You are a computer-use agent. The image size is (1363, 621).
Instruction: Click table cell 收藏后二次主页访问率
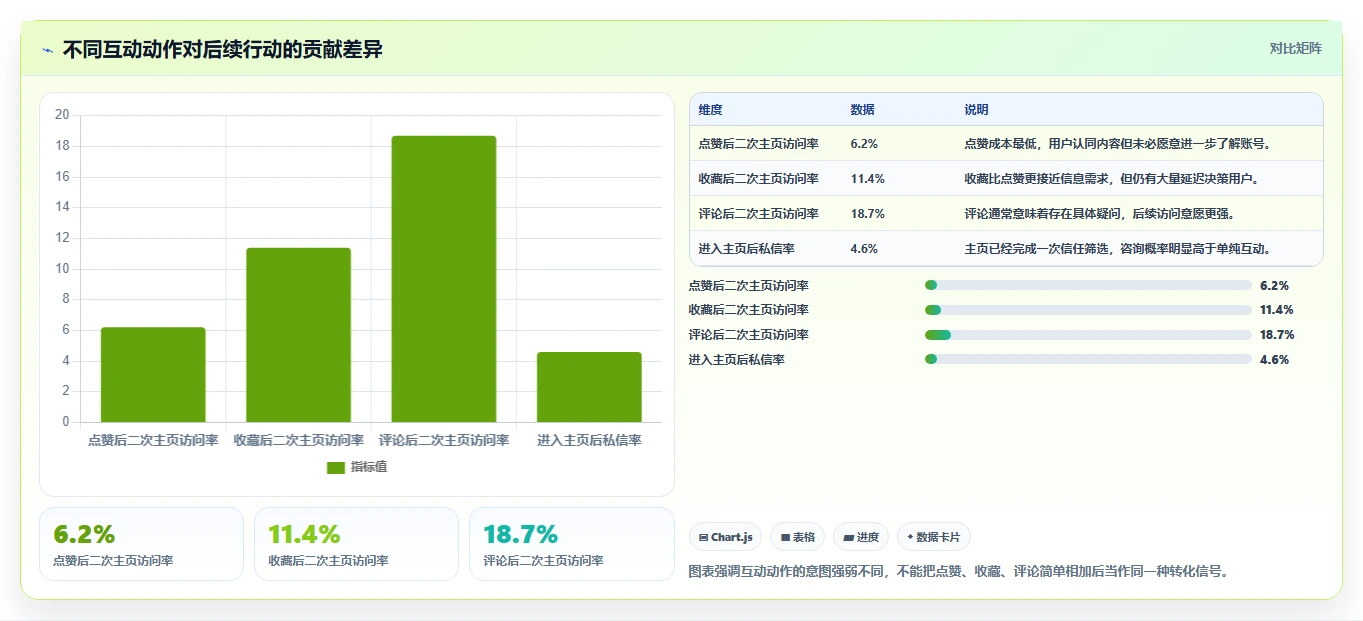[x=758, y=179]
